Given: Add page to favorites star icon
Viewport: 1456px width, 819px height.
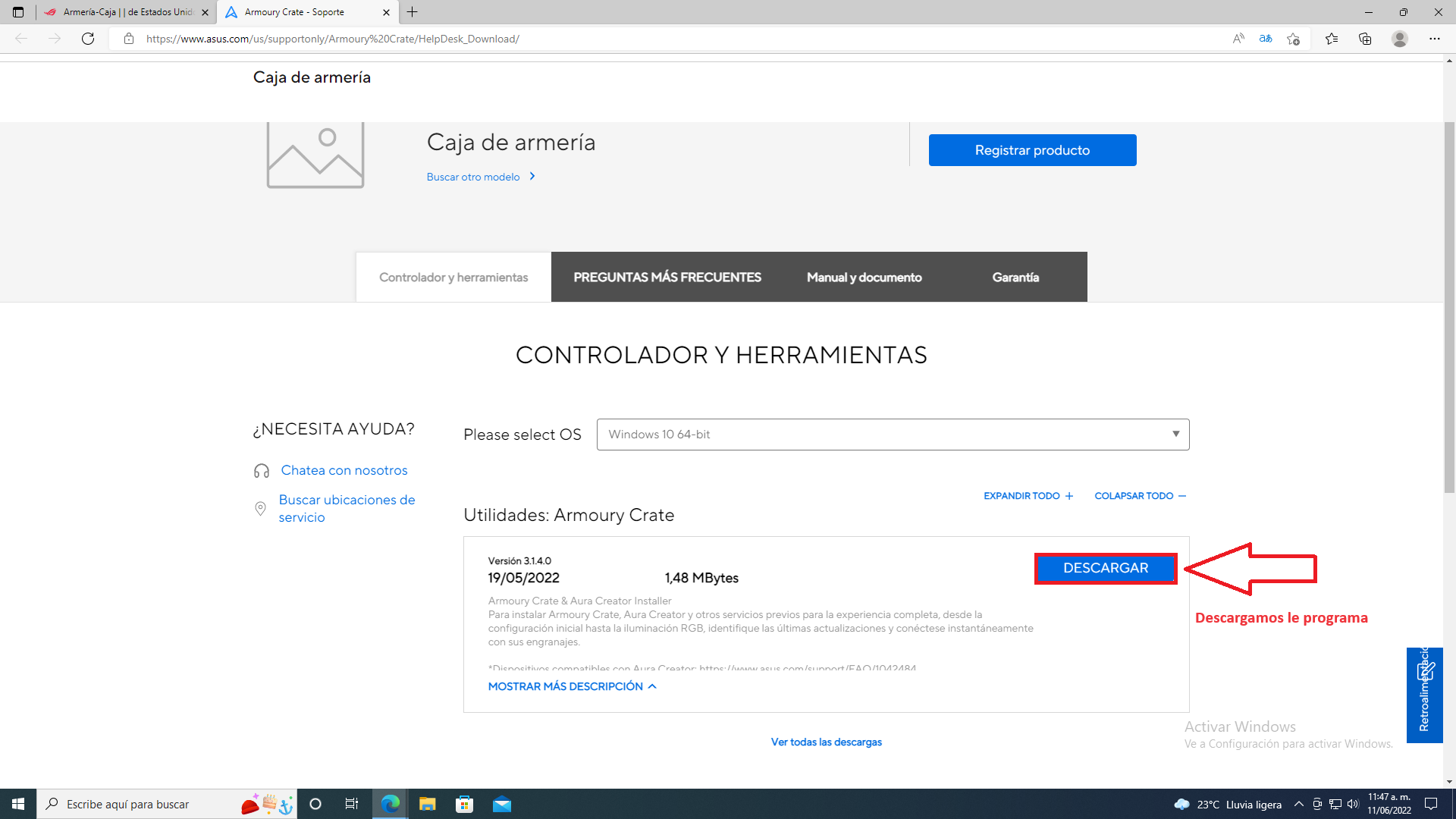Looking at the screenshot, I should coord(1293,39).
